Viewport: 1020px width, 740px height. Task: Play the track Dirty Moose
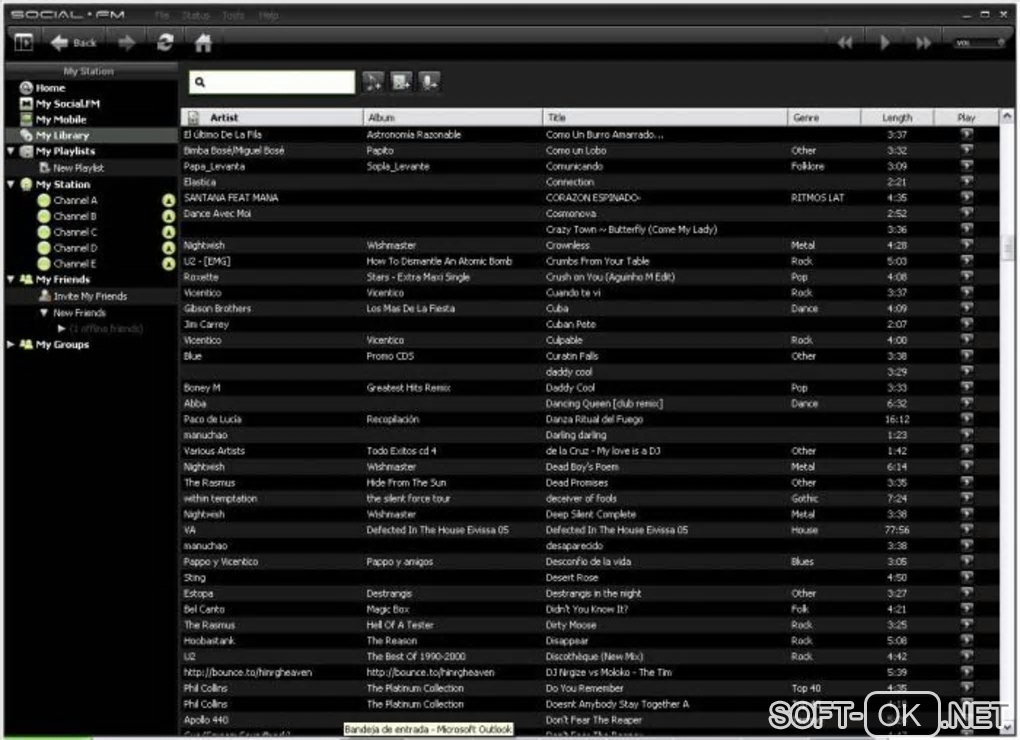click(967, 624)
